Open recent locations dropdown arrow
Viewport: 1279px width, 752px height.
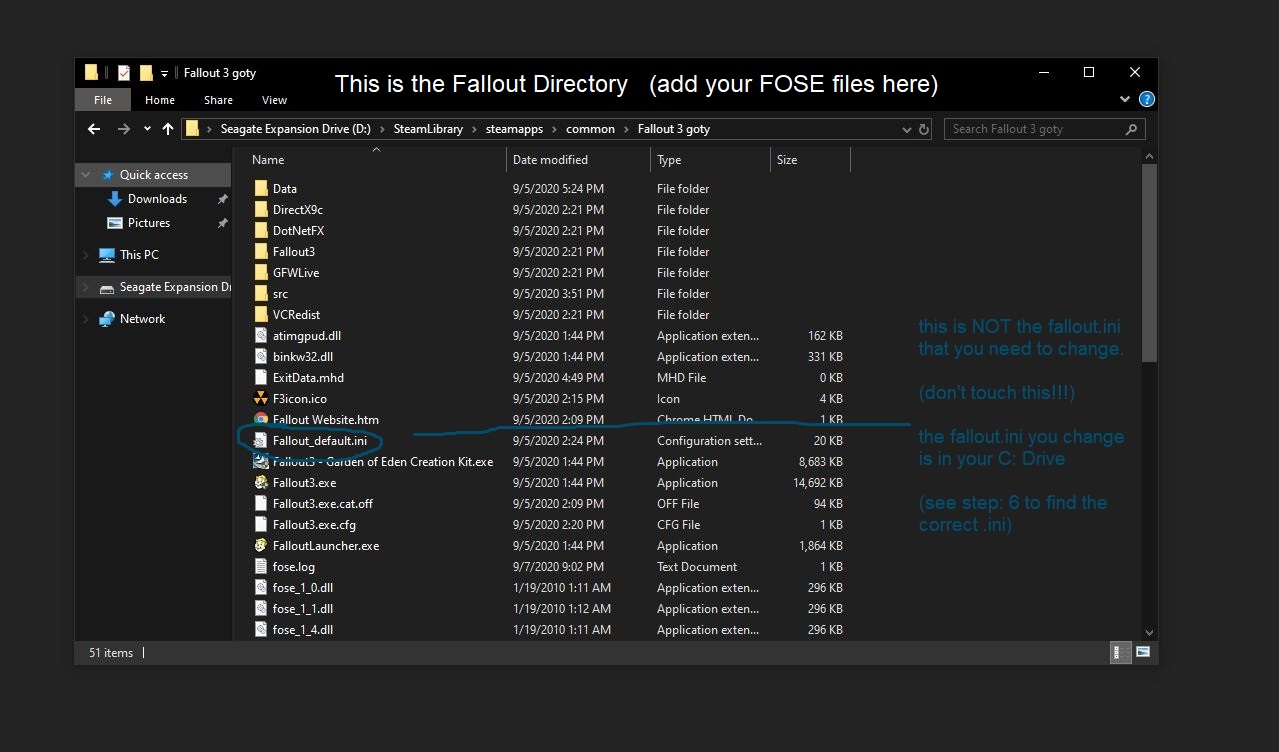[147, 129]
